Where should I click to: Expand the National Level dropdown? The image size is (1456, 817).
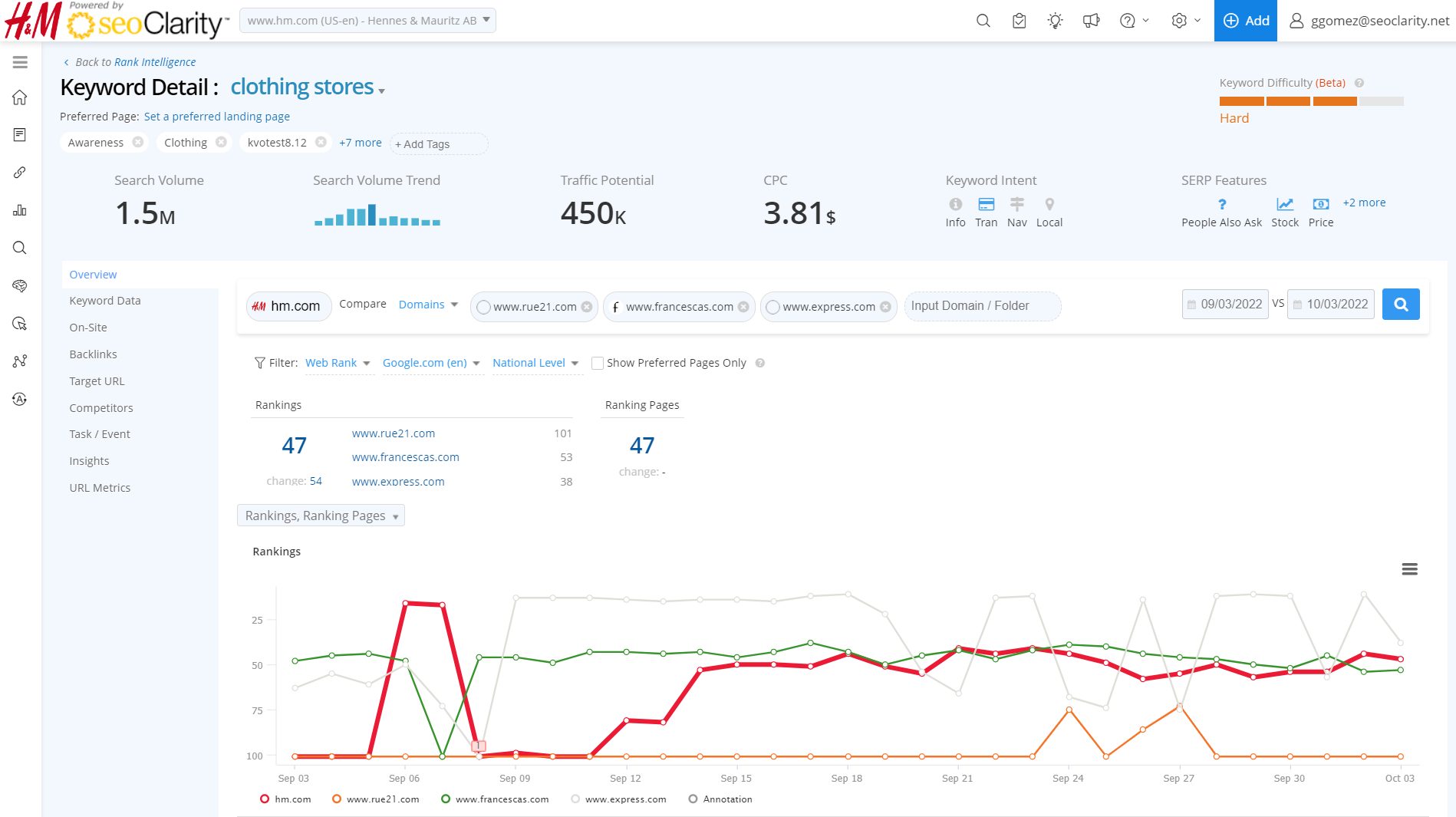tap(535, 363)
